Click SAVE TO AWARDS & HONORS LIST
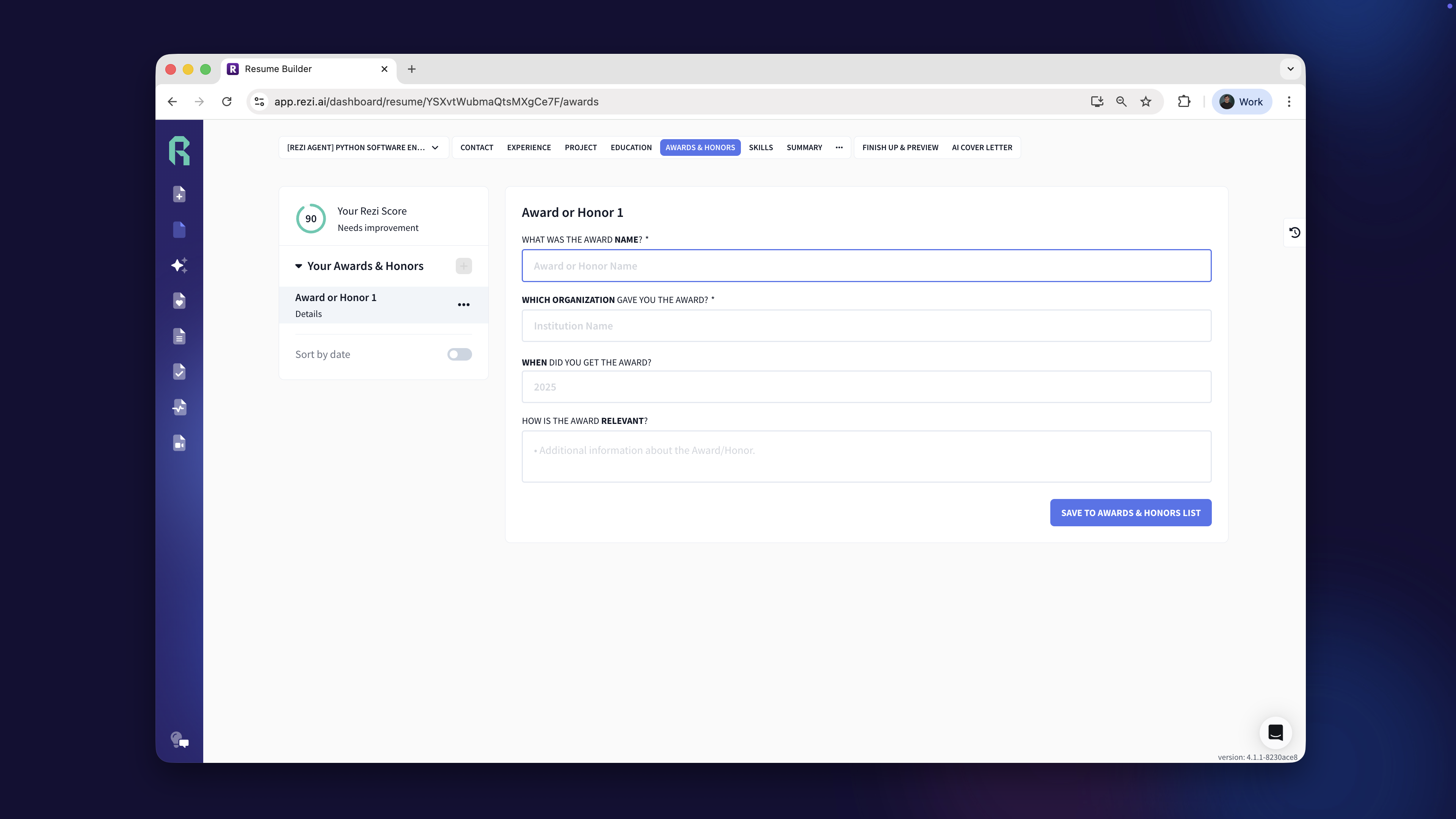Screen dimensions: 1456x819 tap(1130, 512)
